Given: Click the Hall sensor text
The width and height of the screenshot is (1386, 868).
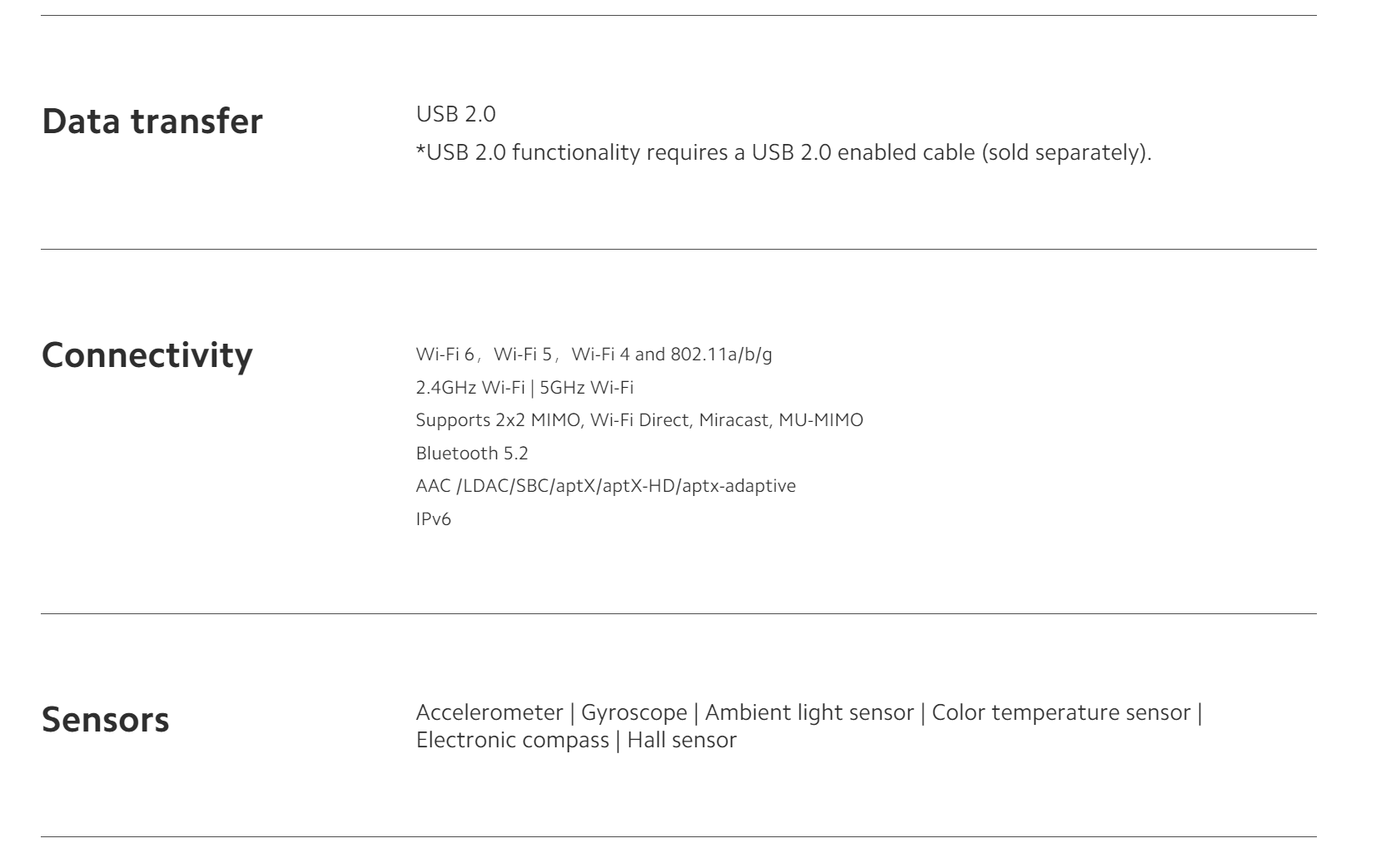Looking at the screenshot, I should [x=682, y=741].
